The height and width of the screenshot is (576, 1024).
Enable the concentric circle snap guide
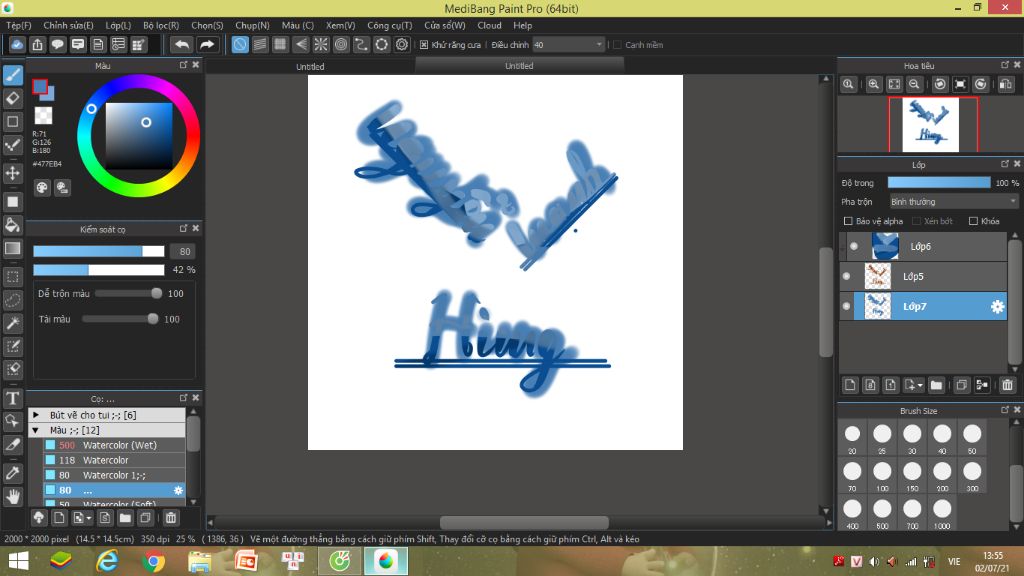coord(341,44)
